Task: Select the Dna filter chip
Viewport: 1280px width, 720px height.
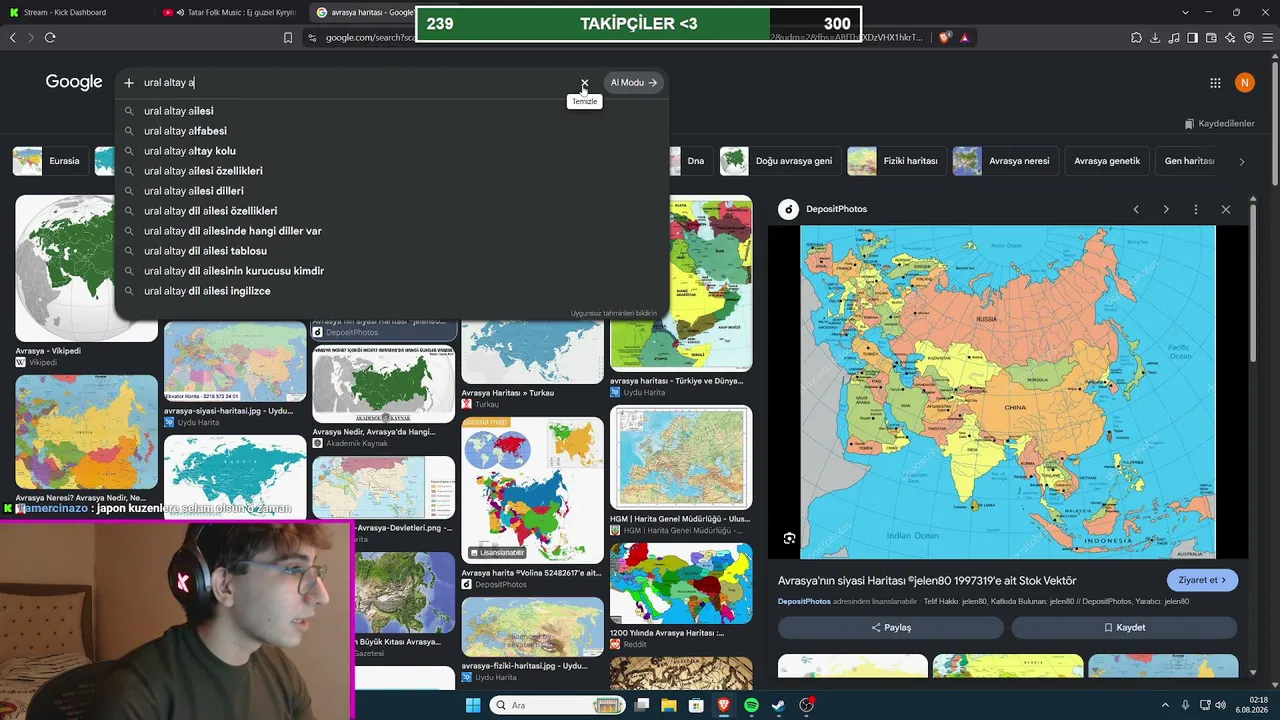Action: [690, 161]
